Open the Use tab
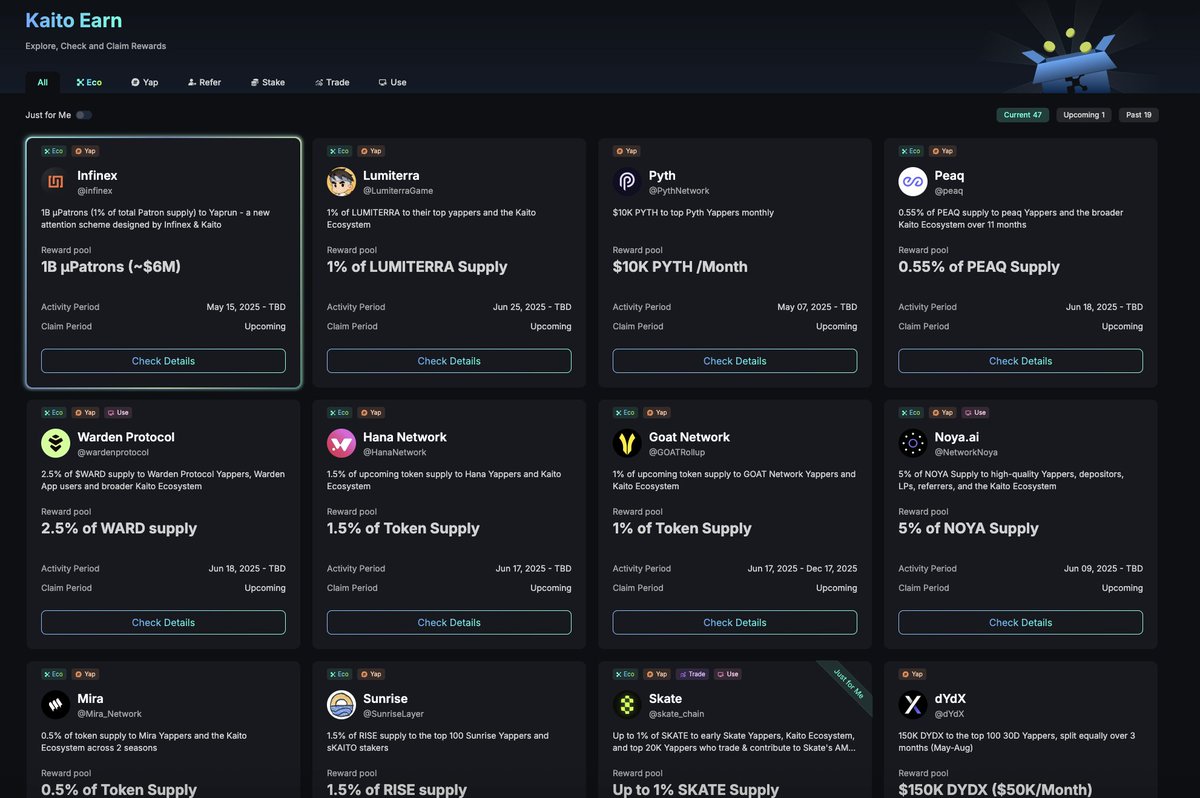 tap(392, 82)
